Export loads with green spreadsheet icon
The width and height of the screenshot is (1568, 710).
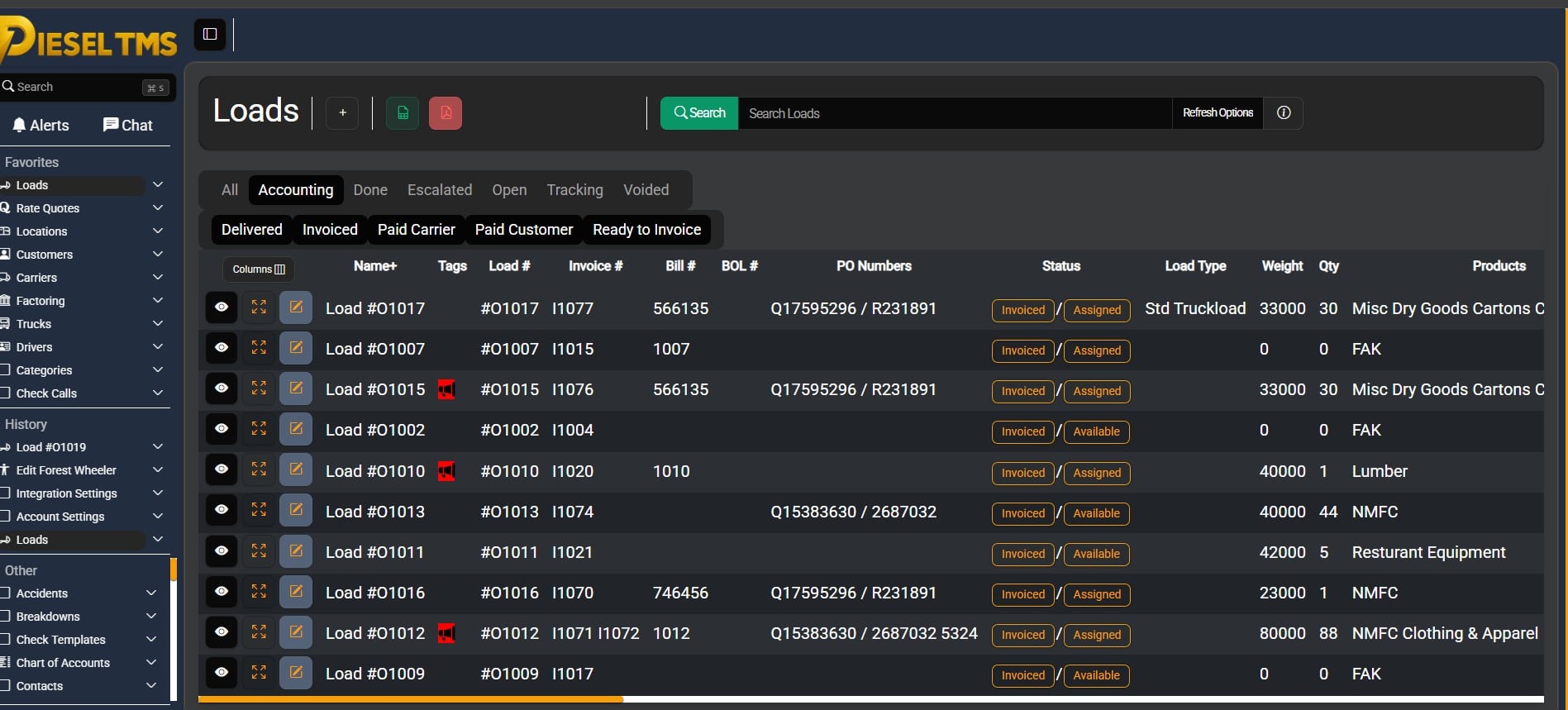point(403,113)
